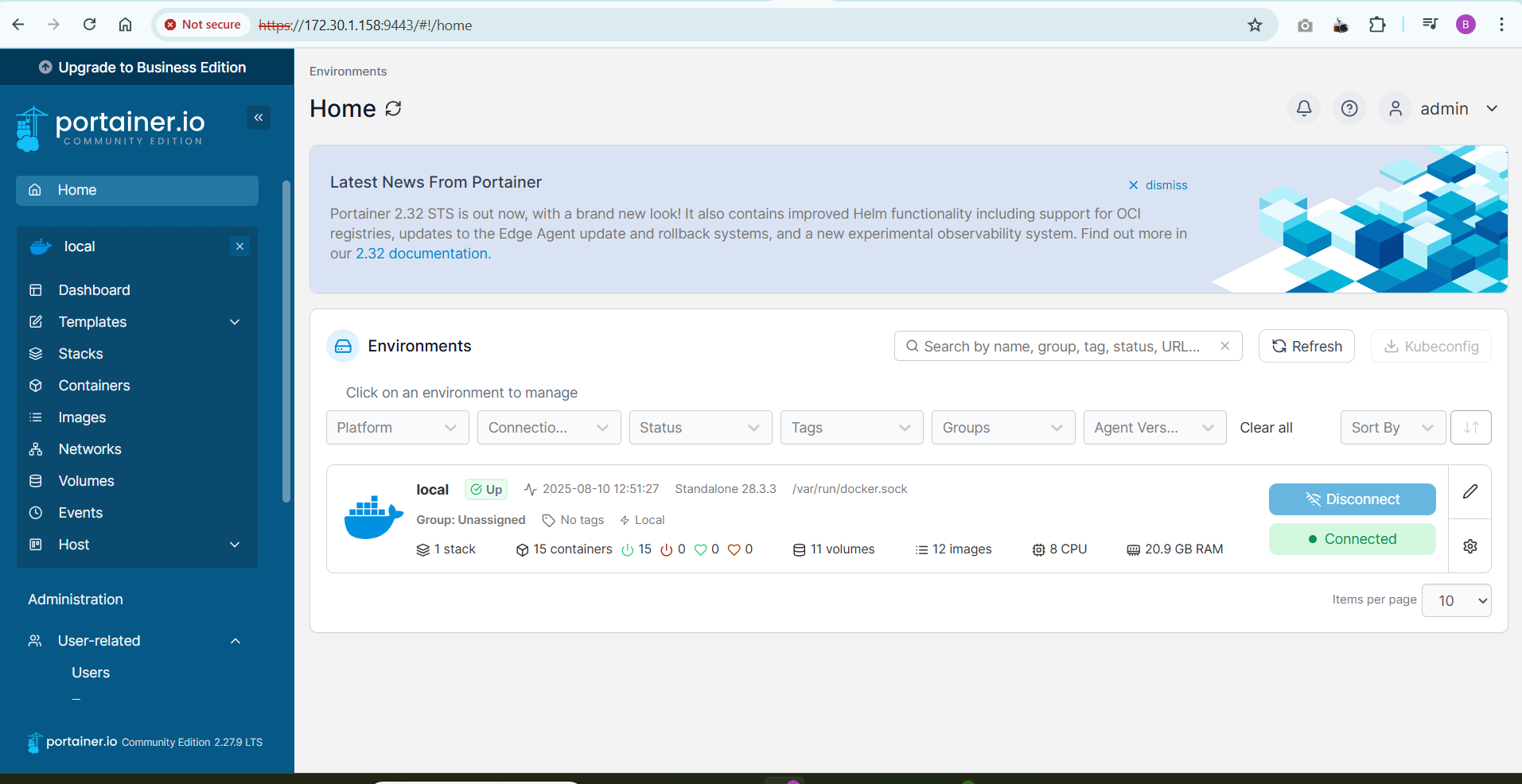Open the 2.32 documentation link
The height and width of the screenshot is (784, 1522).
[422, 254]
